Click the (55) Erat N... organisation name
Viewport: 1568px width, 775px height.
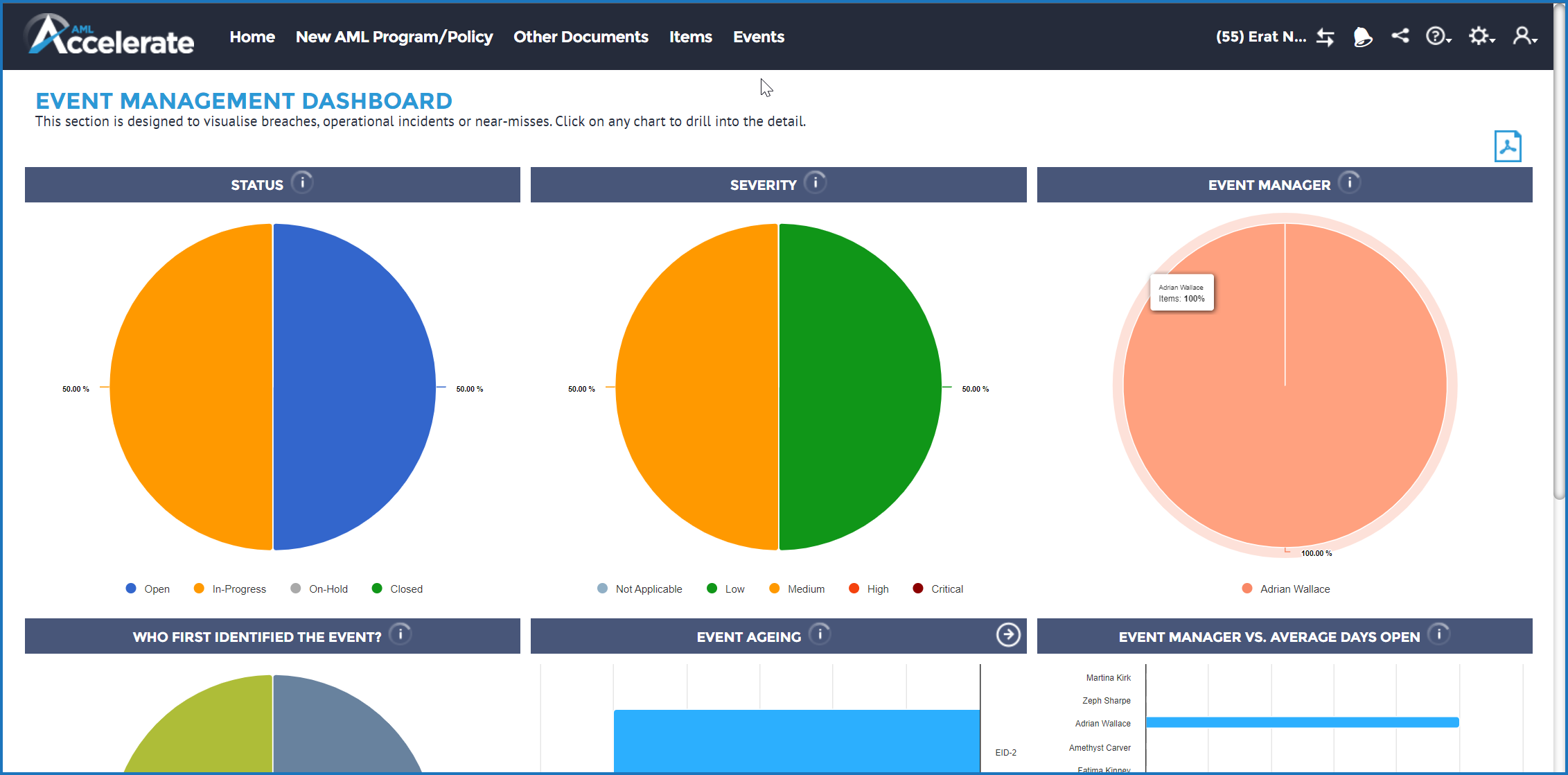[1261, 37]
